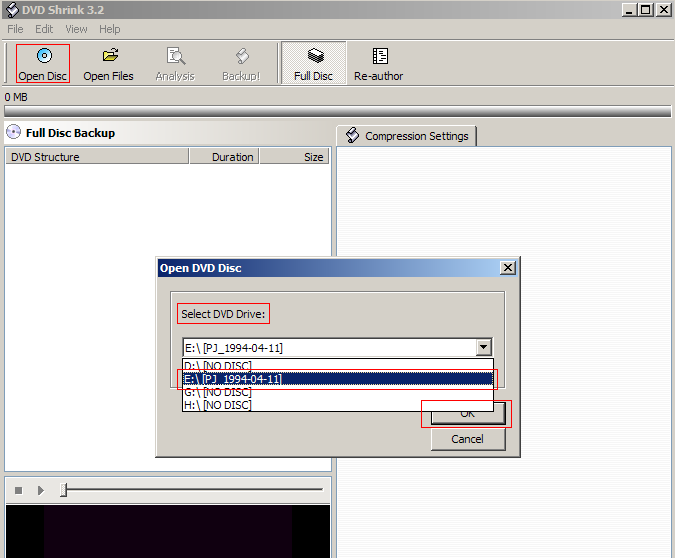675x558 pixels.
Task: Expand the DVD drive dropdown arrow
Action: (484, 348)
